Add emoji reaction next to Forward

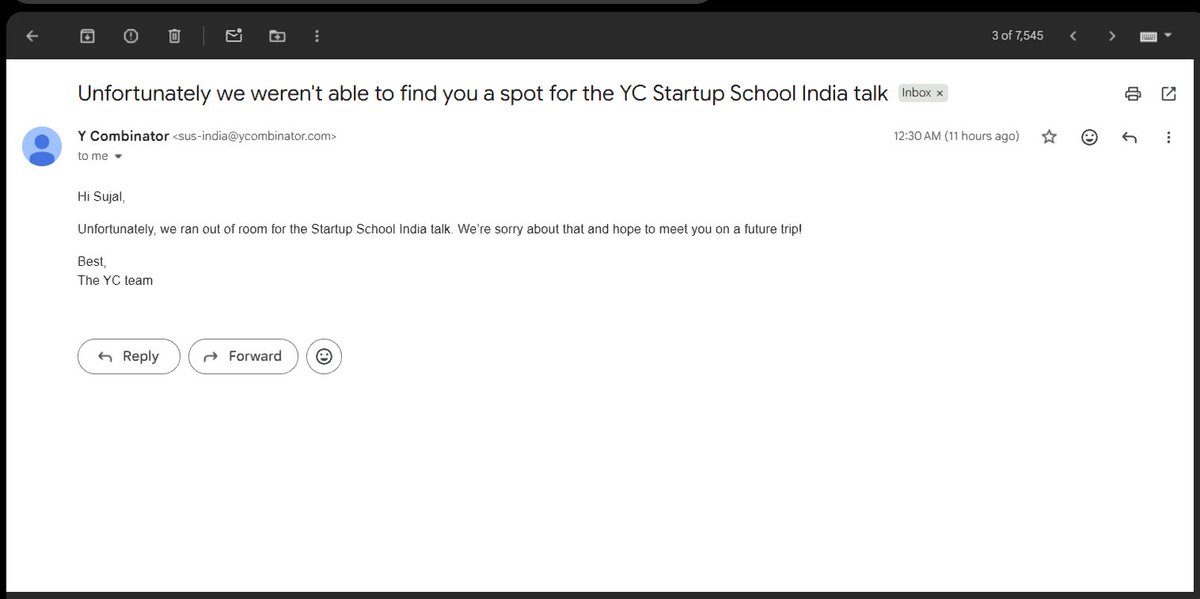(324, 356)
